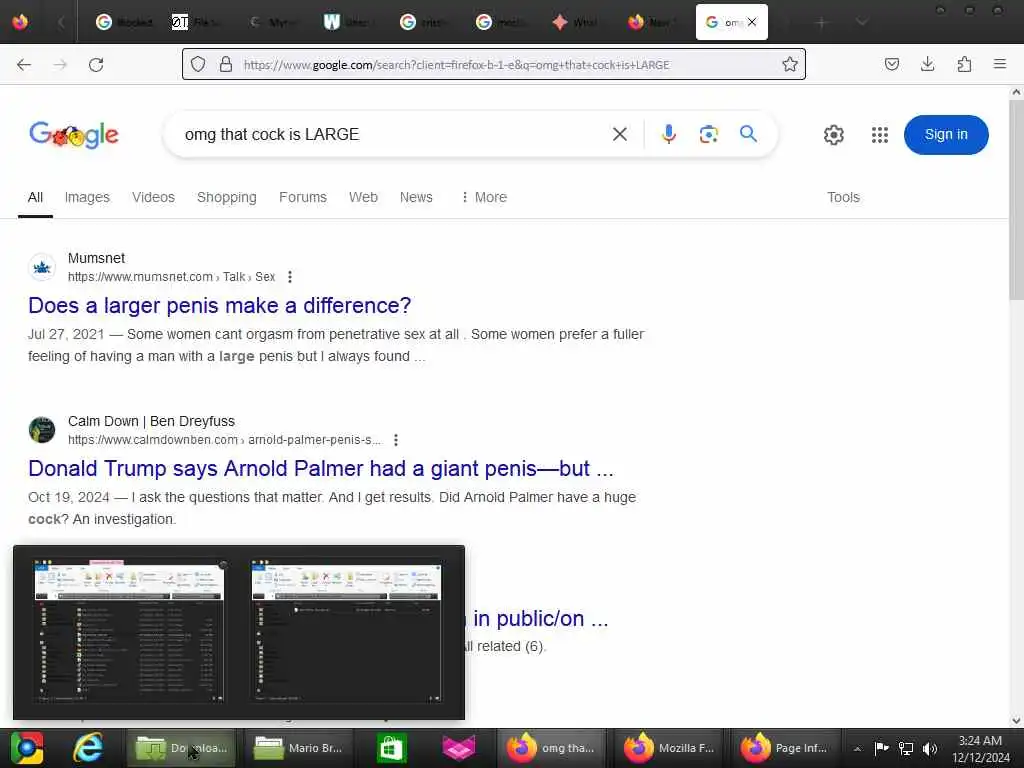1024x768 pixels.
Task: Switch to Downloads folder taskbar button
Action: click(x=182, y=748)
